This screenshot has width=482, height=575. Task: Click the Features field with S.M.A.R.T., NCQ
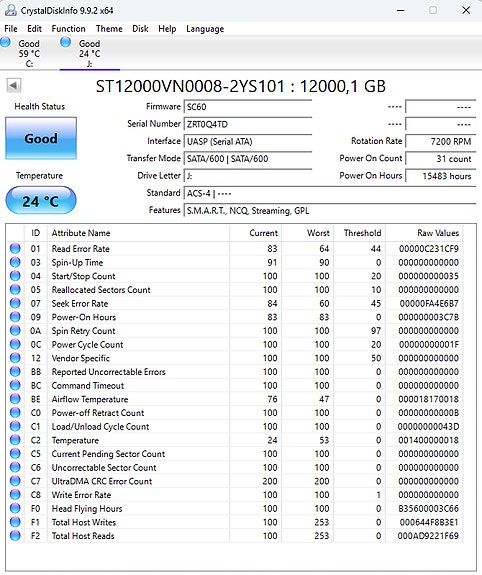(x=330, y=210)
